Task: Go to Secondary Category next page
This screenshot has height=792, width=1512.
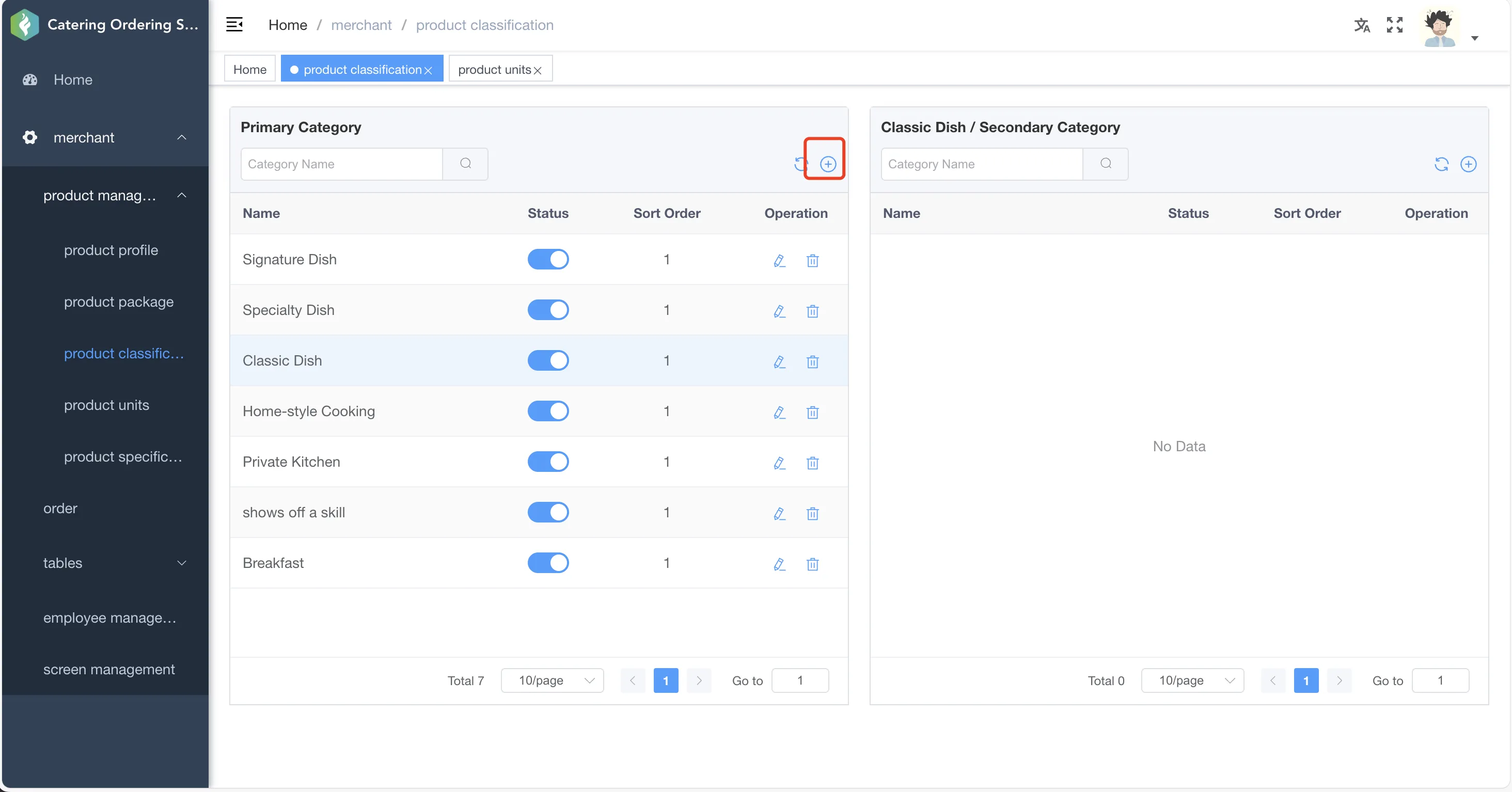Action: tap(1339, 680)
